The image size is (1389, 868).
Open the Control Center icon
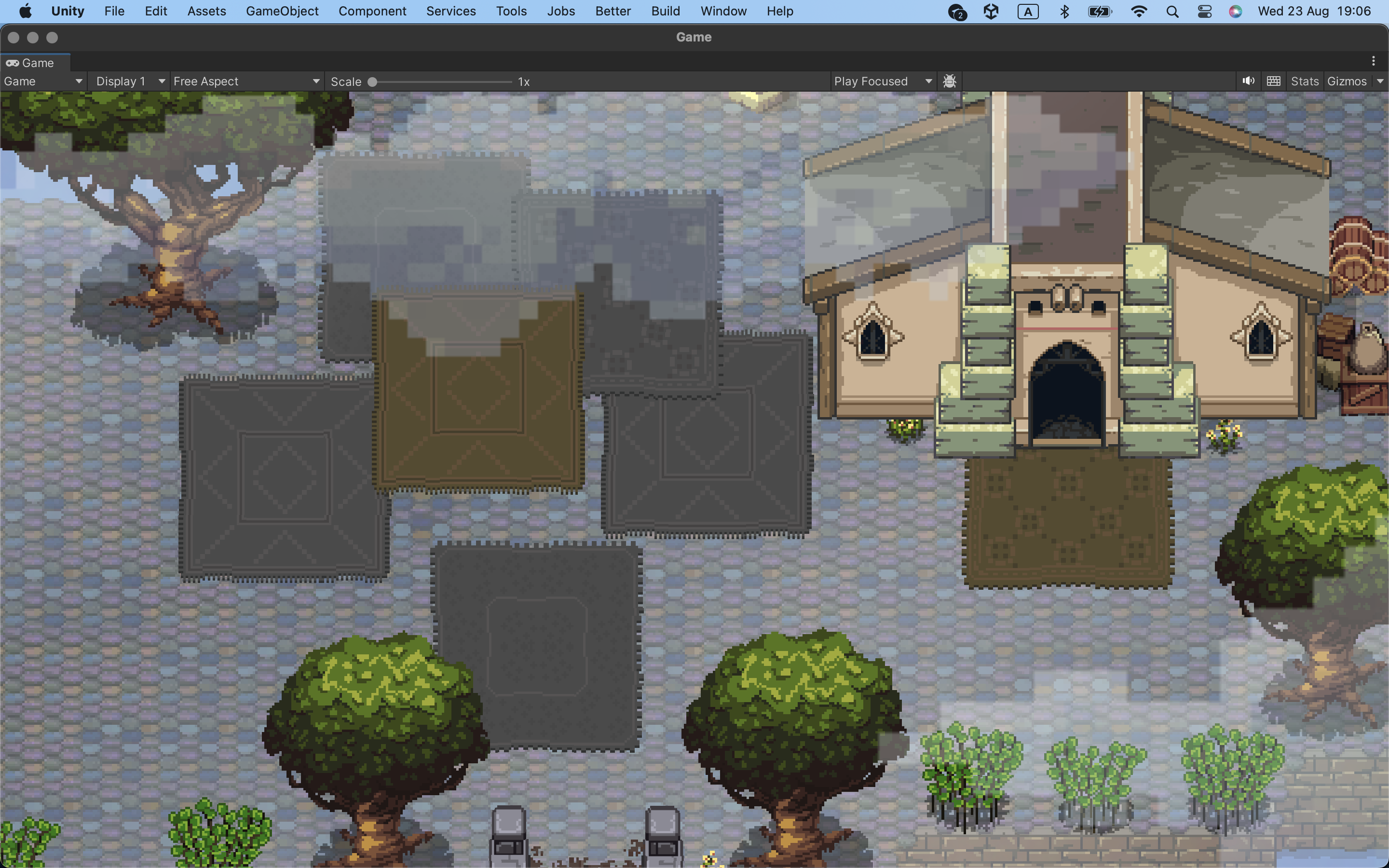click(x=1204, y=12)
